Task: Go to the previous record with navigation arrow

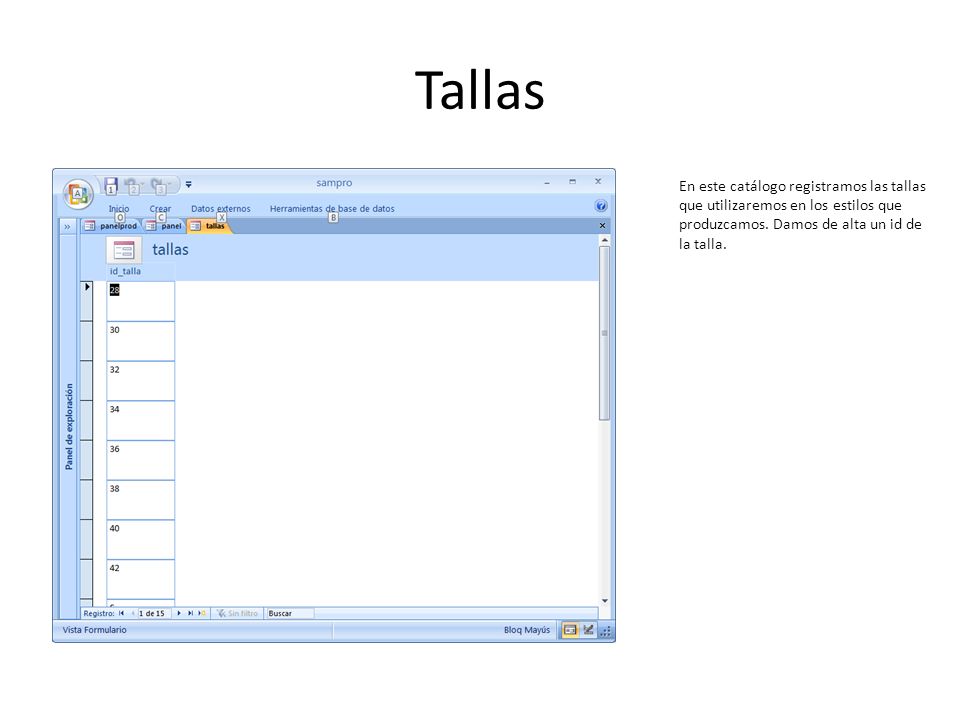Action: [x=133, y=613]
